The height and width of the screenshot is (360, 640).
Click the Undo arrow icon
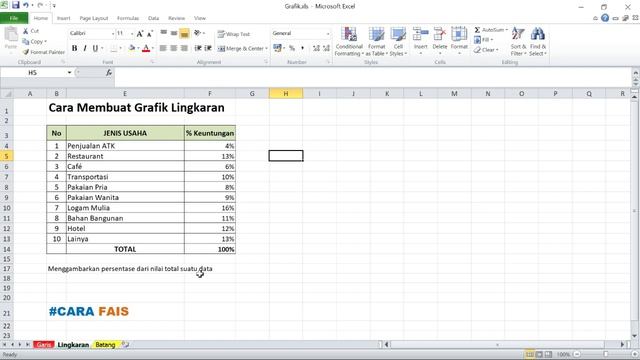(26, 5)
